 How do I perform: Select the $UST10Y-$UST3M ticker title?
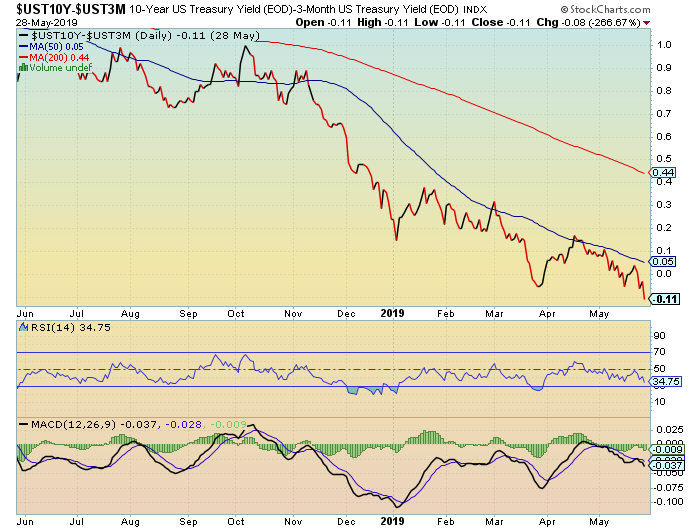[63, 8]
